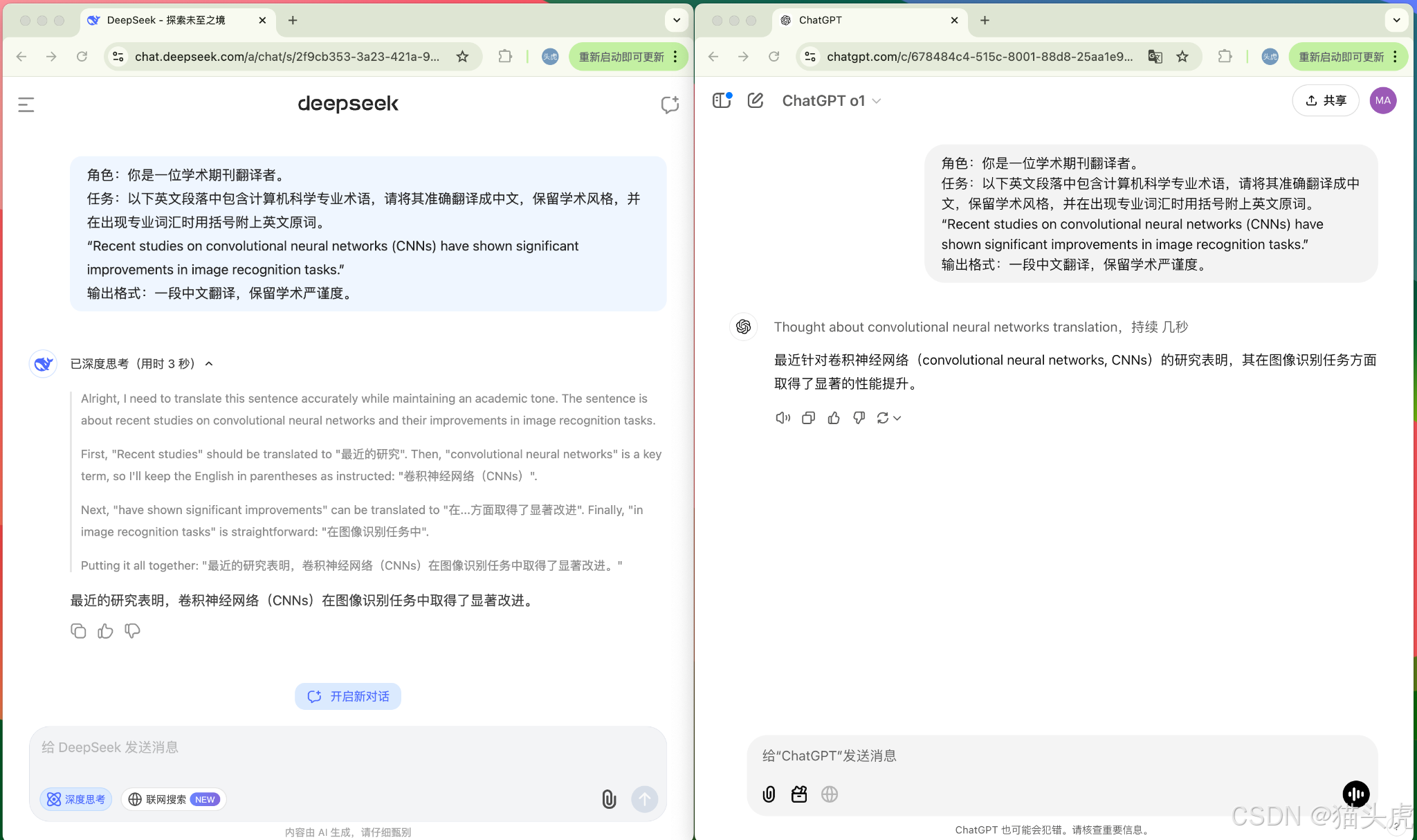
Task: Start a new chat via pencil icon in ChatGPT
Action: 755,100
